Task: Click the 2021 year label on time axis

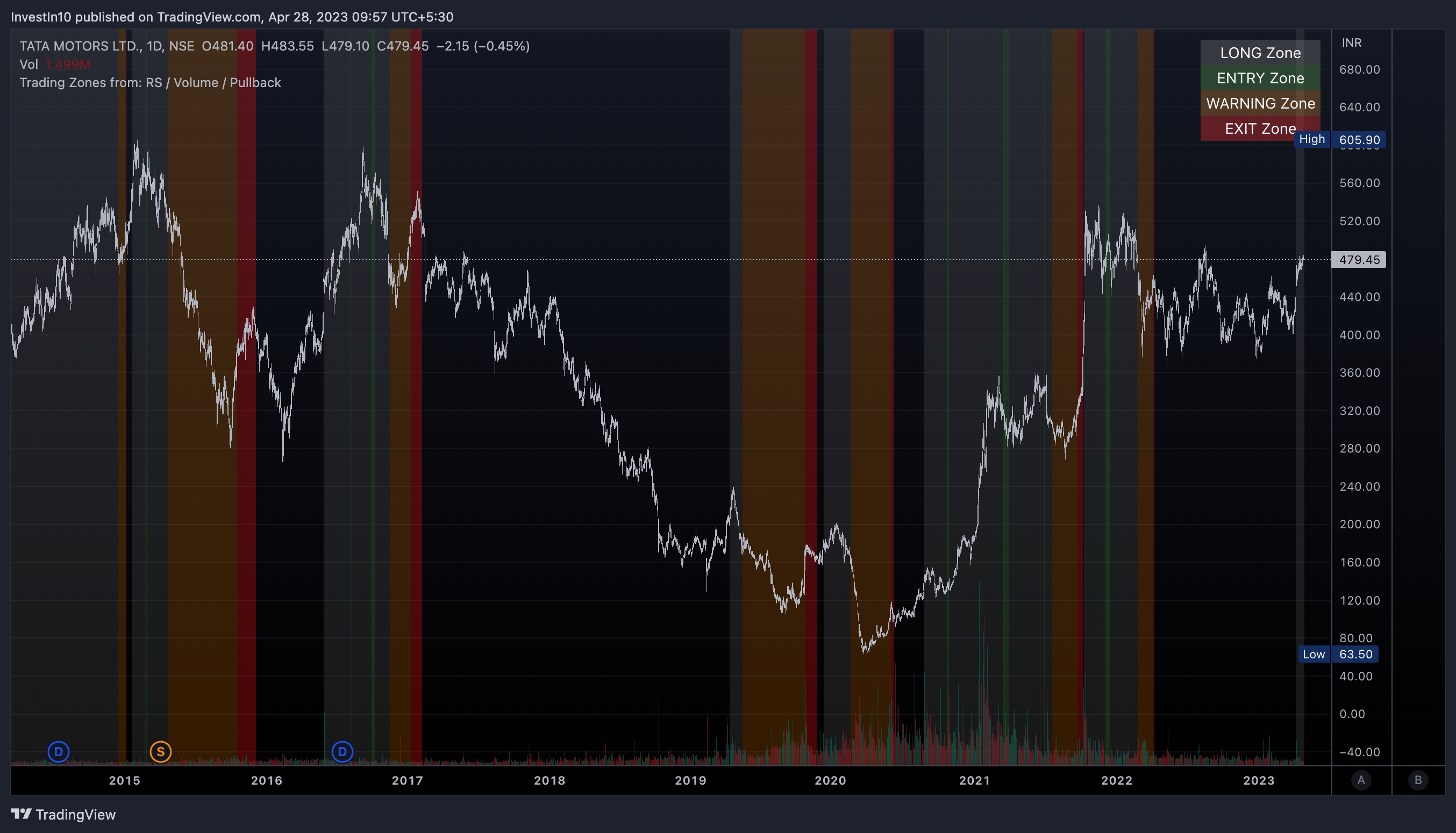Action: (975, 780)
